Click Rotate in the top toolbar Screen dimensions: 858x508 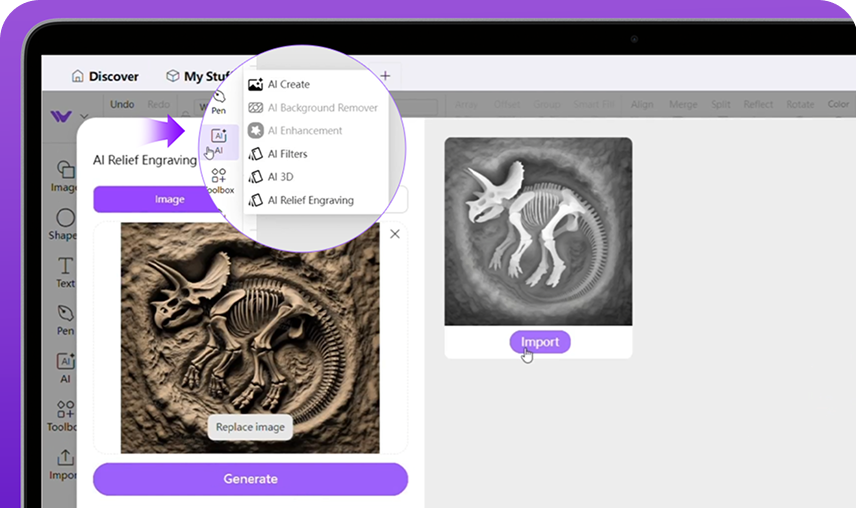point(800,104)
